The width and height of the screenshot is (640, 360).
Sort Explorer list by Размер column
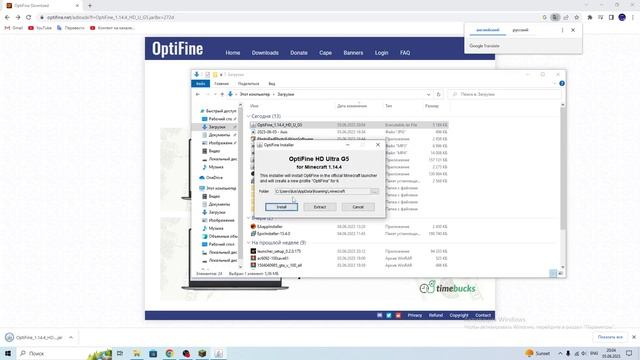[432, 106]
